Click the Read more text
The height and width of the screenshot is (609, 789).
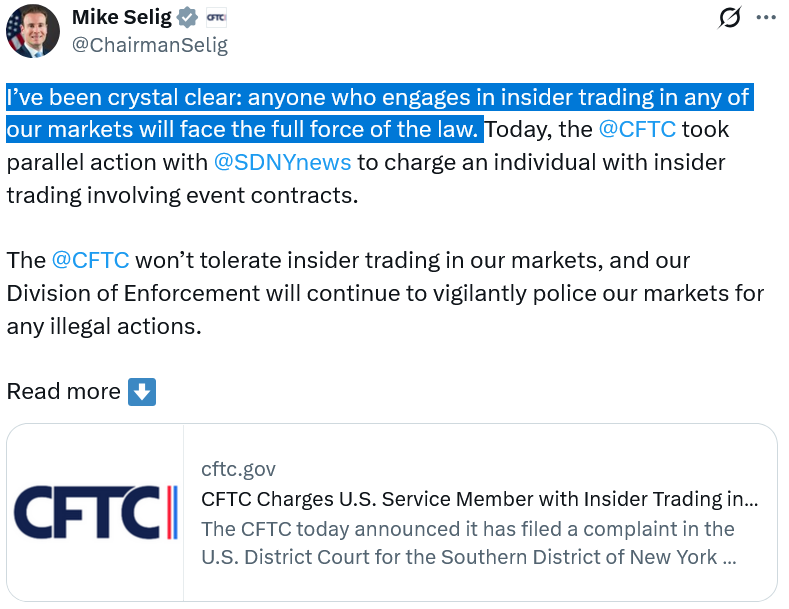coord(63,392)
